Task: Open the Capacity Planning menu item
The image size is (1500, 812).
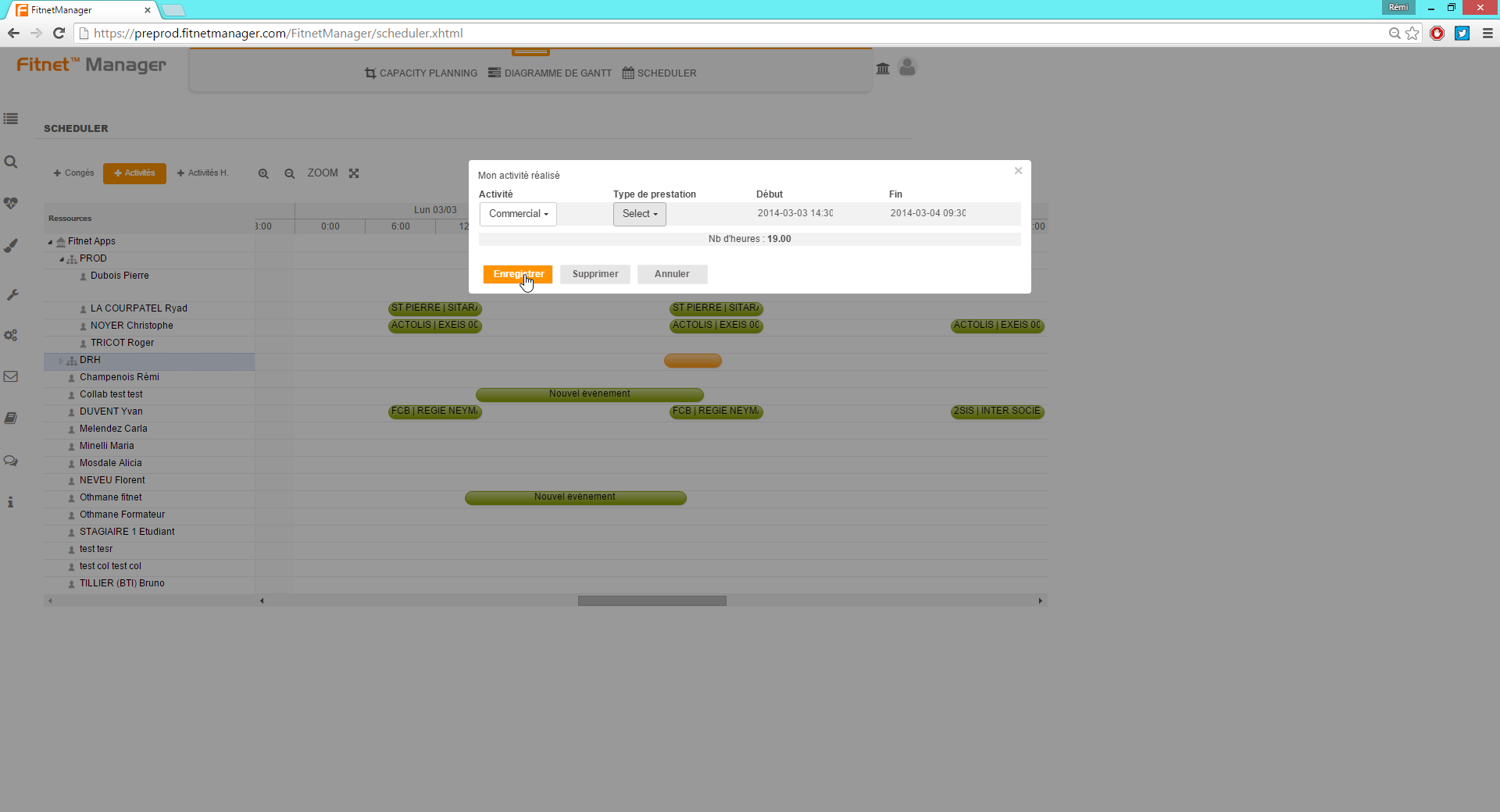Action: pyautogui.click(x=421, y=73)
